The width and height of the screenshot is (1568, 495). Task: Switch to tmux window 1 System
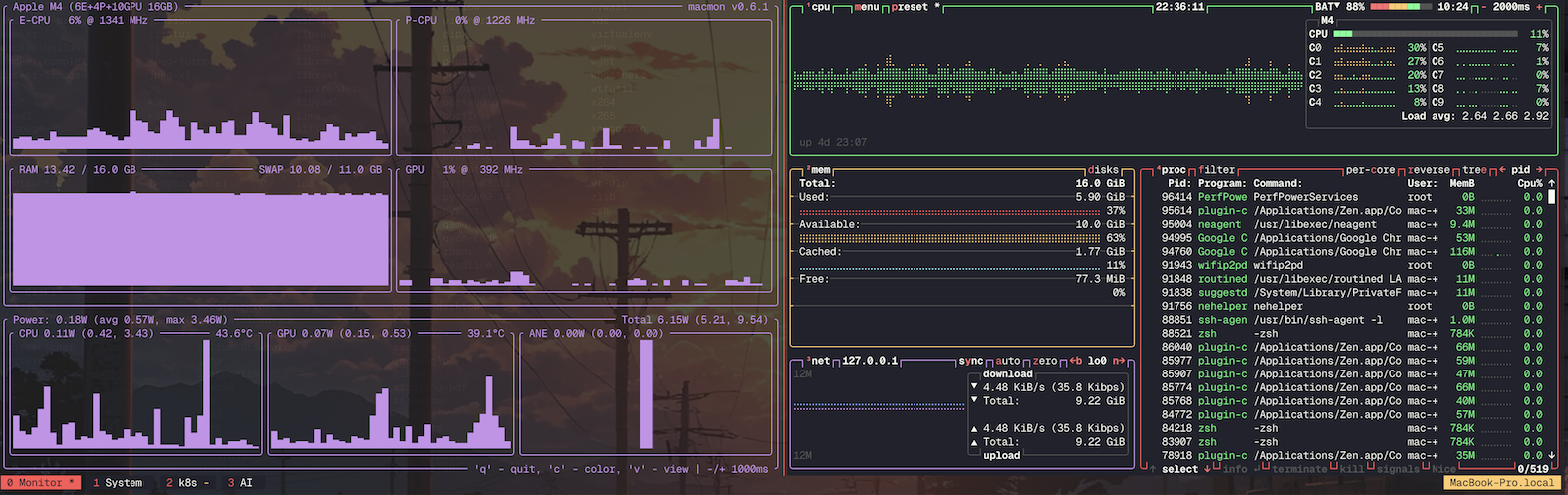(118, 483)
